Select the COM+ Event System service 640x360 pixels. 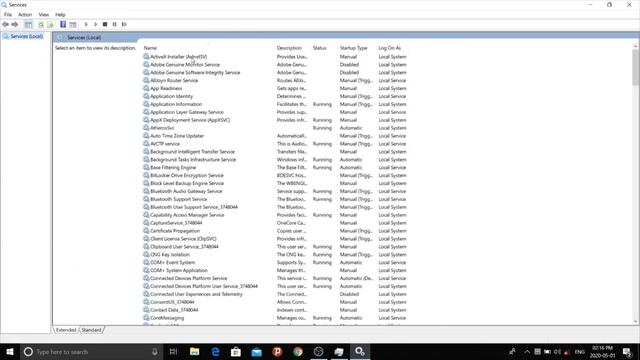173,262
